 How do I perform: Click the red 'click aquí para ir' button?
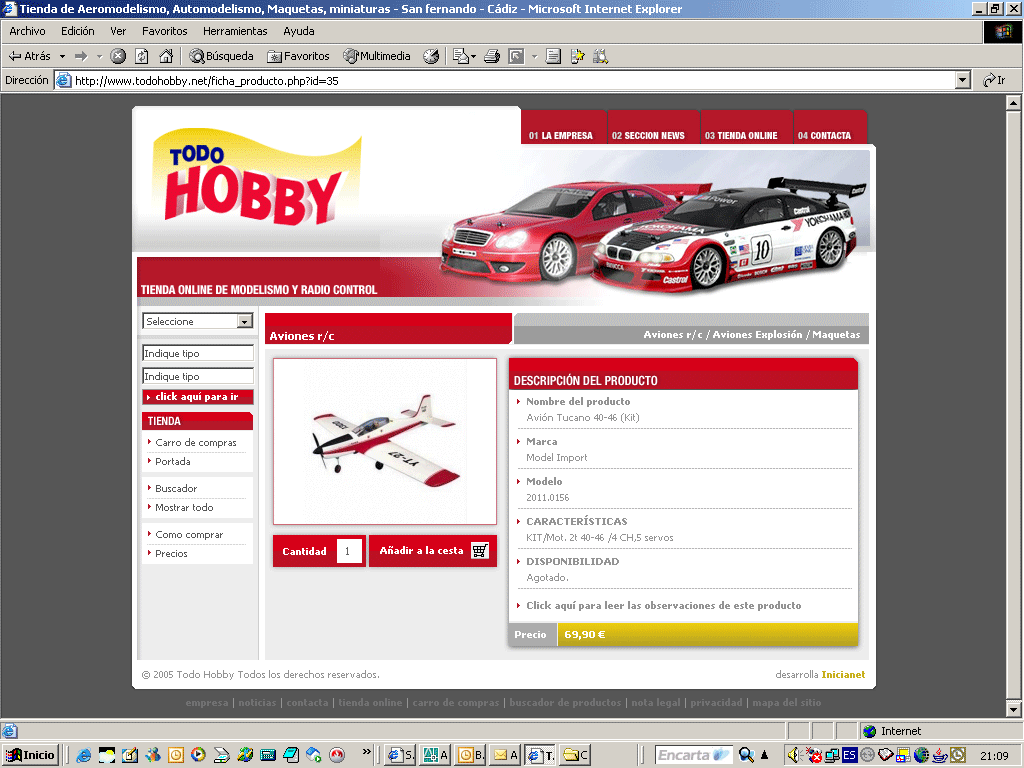(x=197, y=397)
